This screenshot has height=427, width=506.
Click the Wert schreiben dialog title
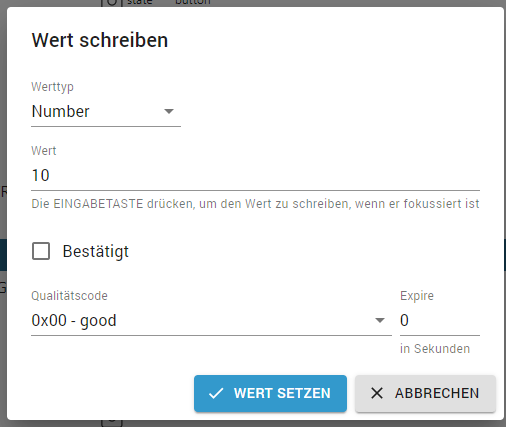[x=100, y=40]
